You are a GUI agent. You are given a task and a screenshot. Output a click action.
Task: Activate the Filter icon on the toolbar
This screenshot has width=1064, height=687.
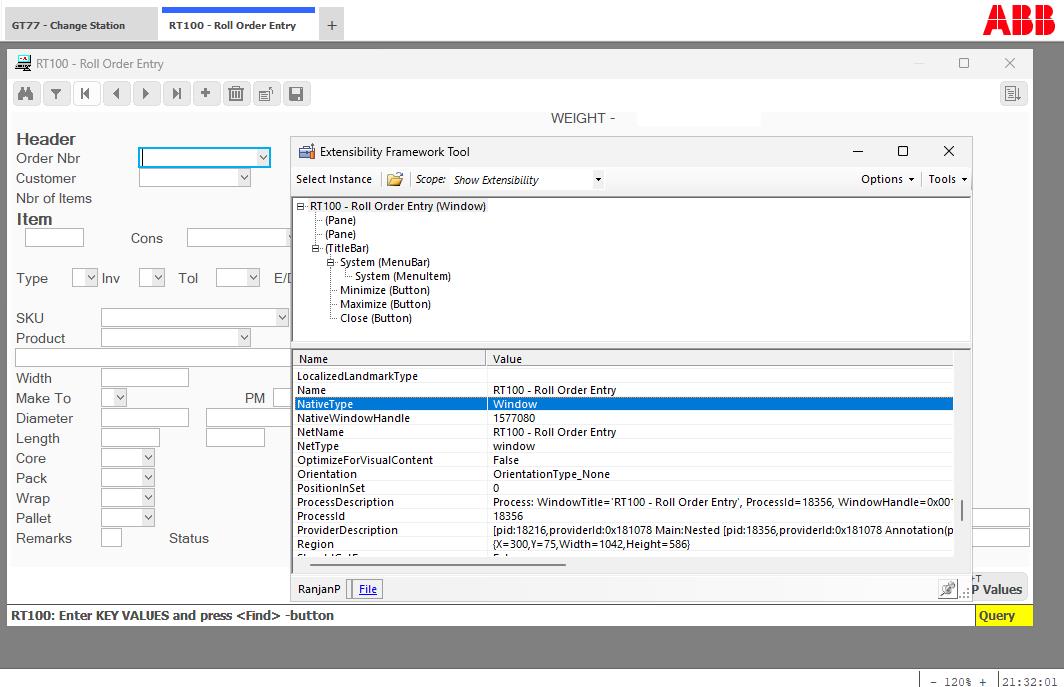pyautogui.click(x=56, y=93)
